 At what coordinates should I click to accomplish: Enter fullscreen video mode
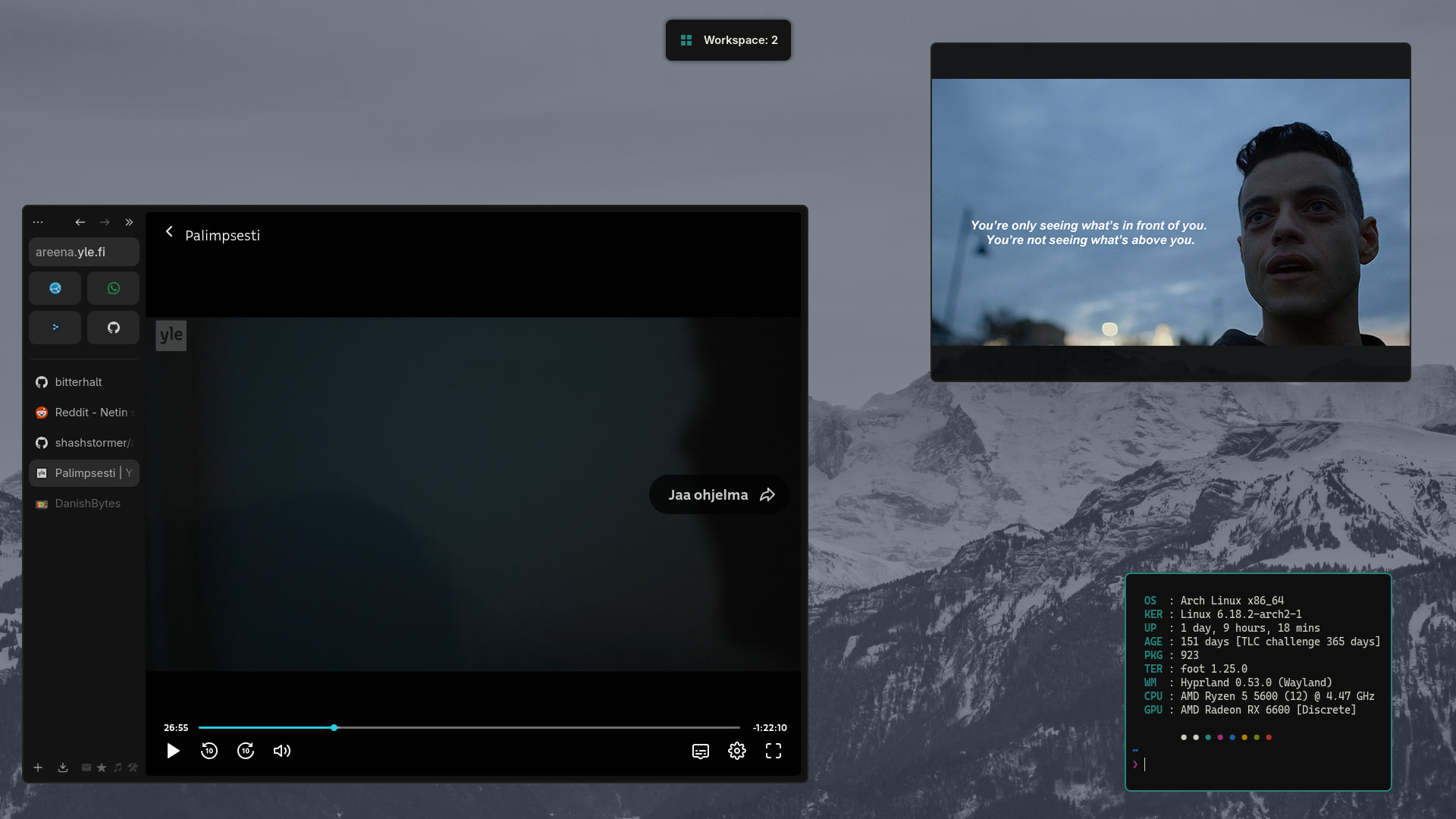tap(773, 751)
